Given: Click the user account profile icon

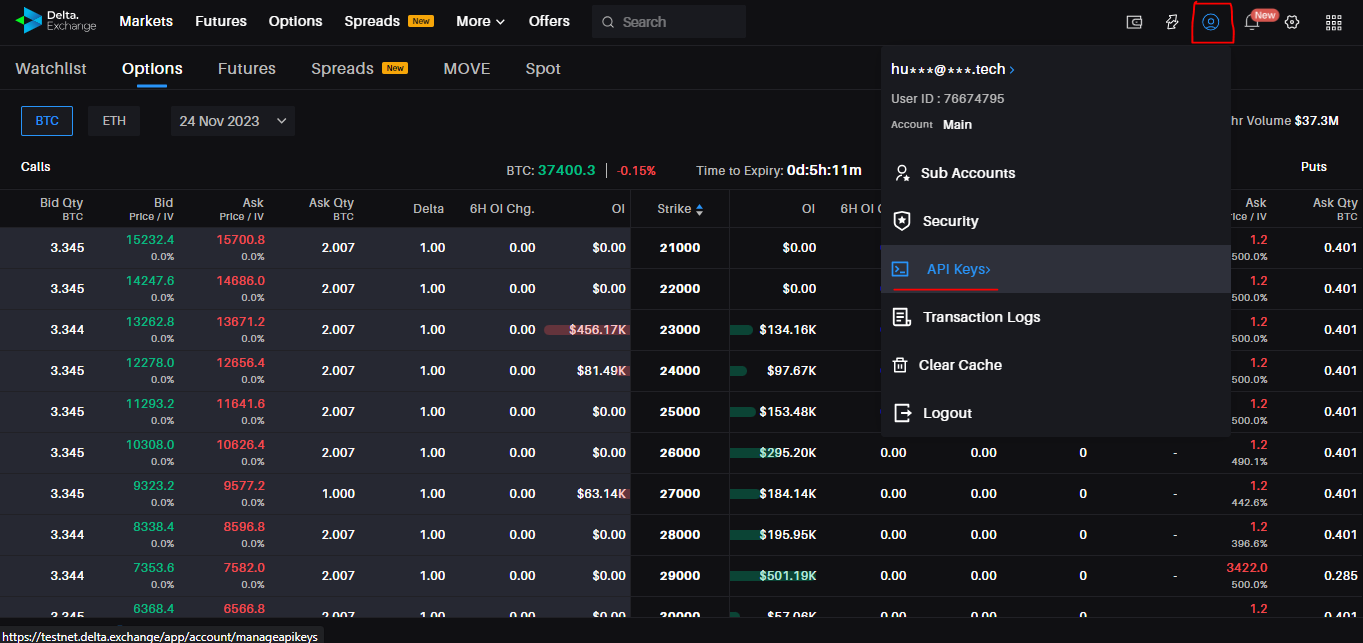Looking at the screenshot, I should coord(1211,22).
